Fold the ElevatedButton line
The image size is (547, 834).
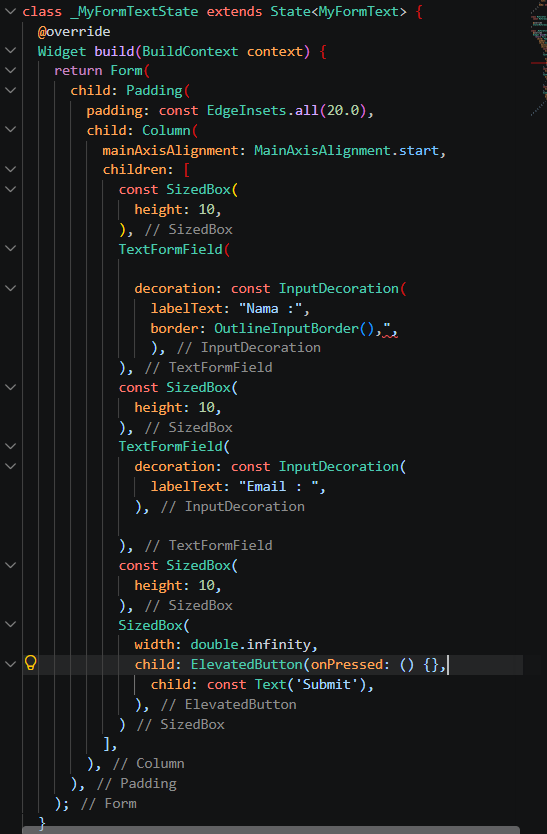10,664
